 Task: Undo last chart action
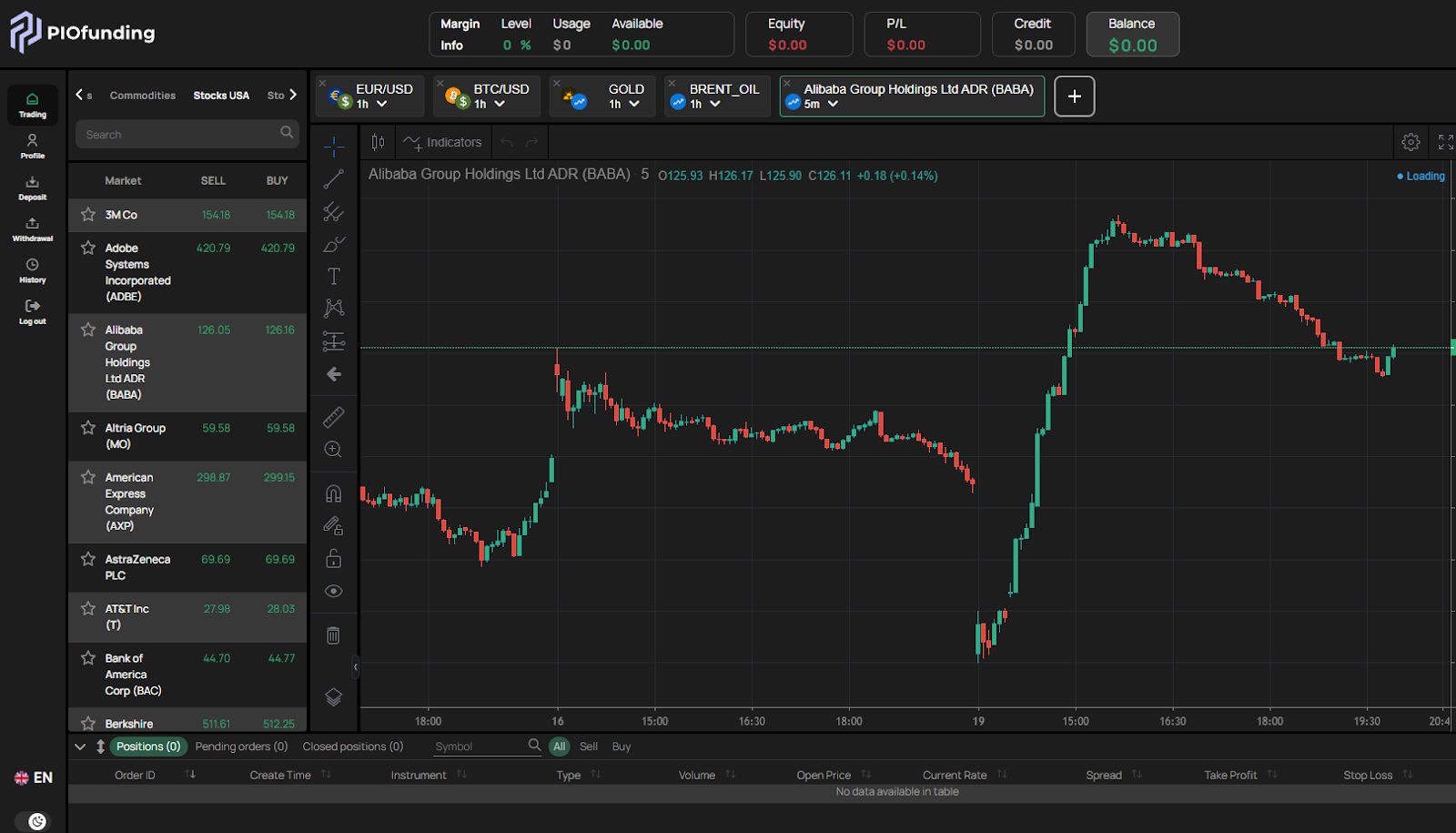(x=507, y=142)
